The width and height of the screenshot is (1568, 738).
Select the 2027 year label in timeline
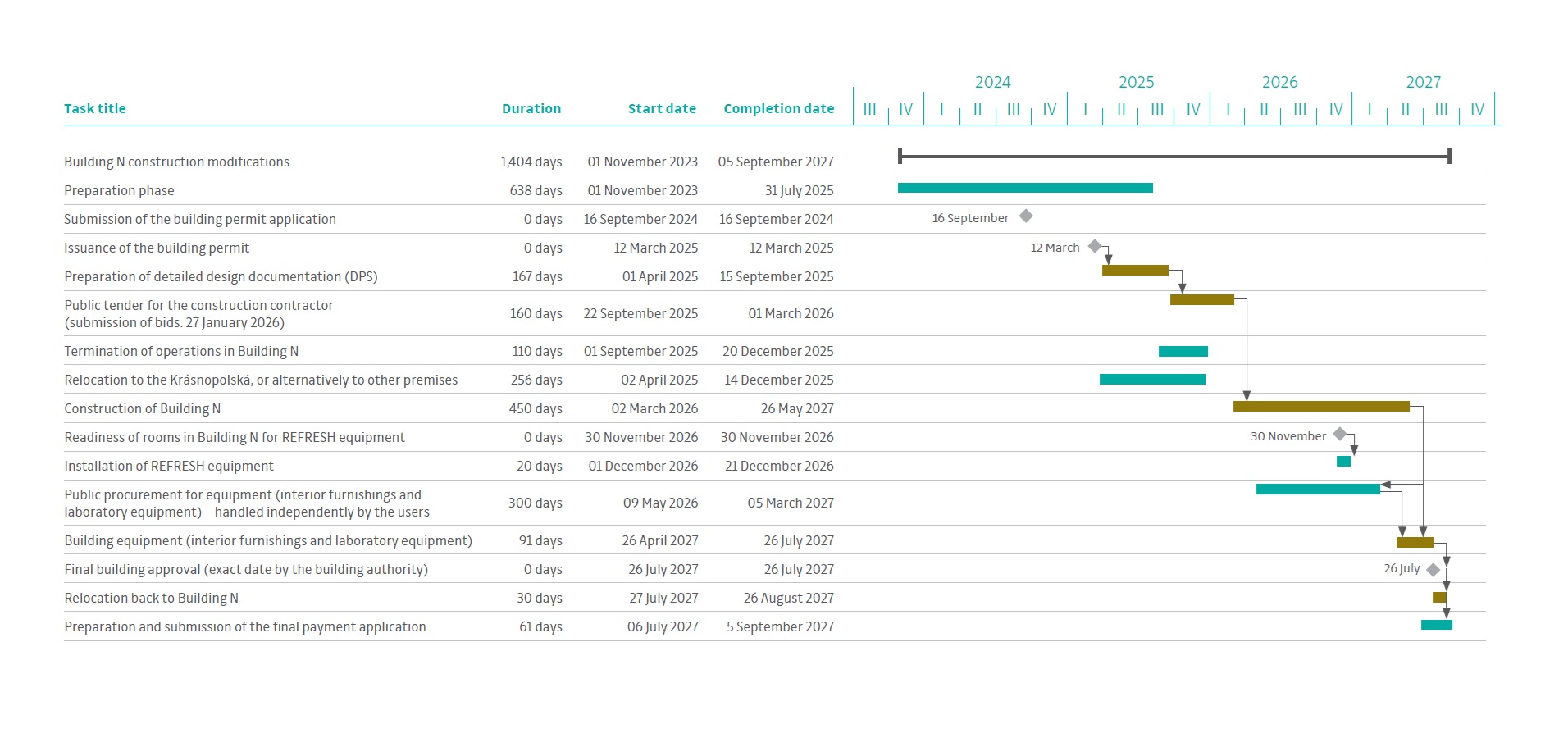pyautogui.click(x=1423, y=83)
